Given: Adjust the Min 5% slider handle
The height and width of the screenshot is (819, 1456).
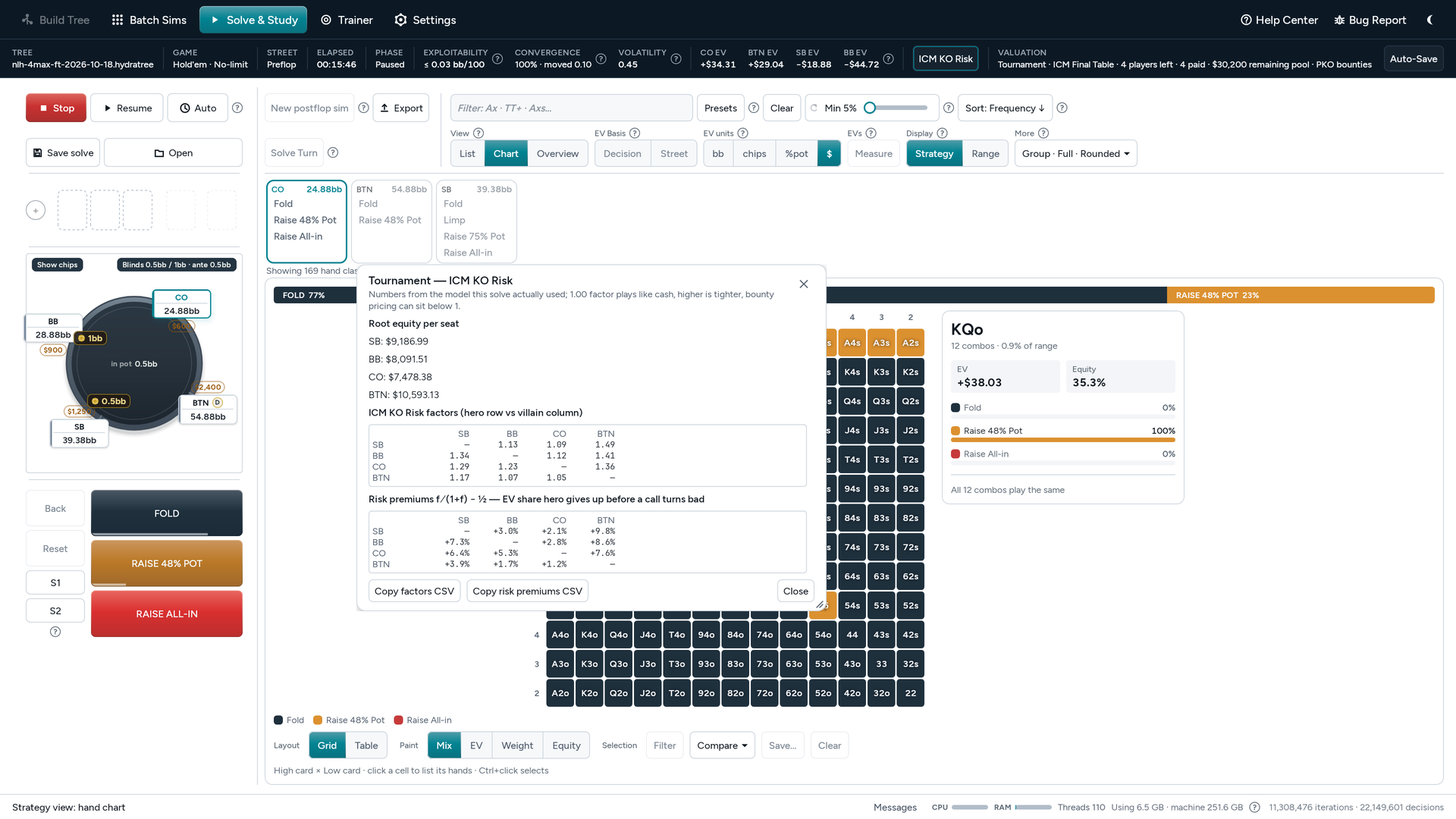Looking at the screenshot, I should (x=870, y=108).
